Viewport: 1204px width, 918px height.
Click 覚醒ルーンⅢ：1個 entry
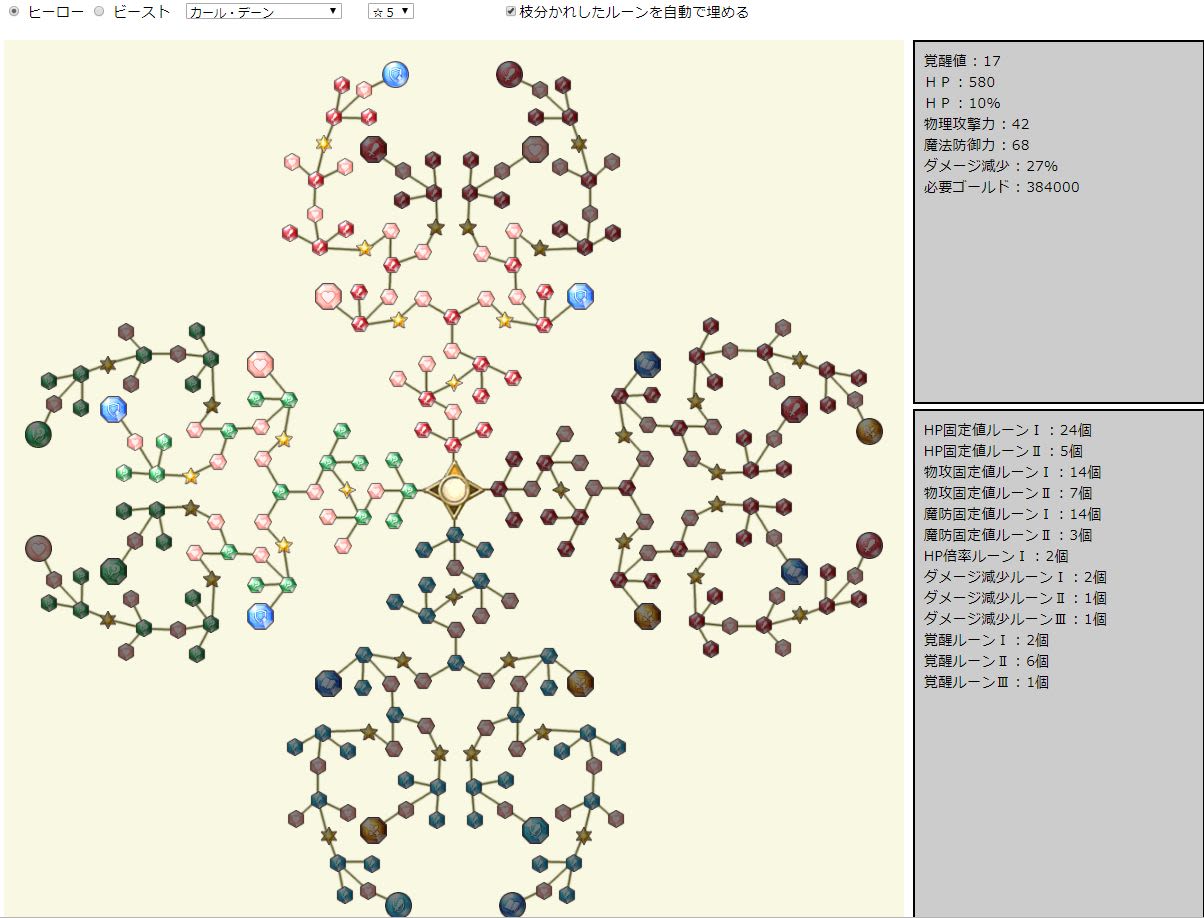[986, 682]
